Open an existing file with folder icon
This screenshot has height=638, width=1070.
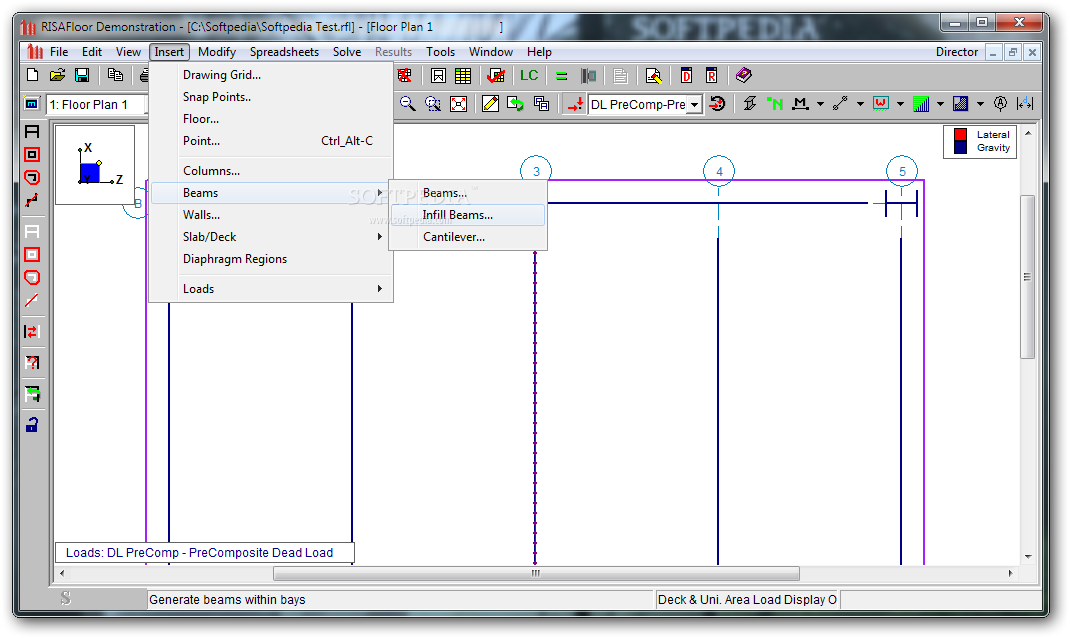57,75
